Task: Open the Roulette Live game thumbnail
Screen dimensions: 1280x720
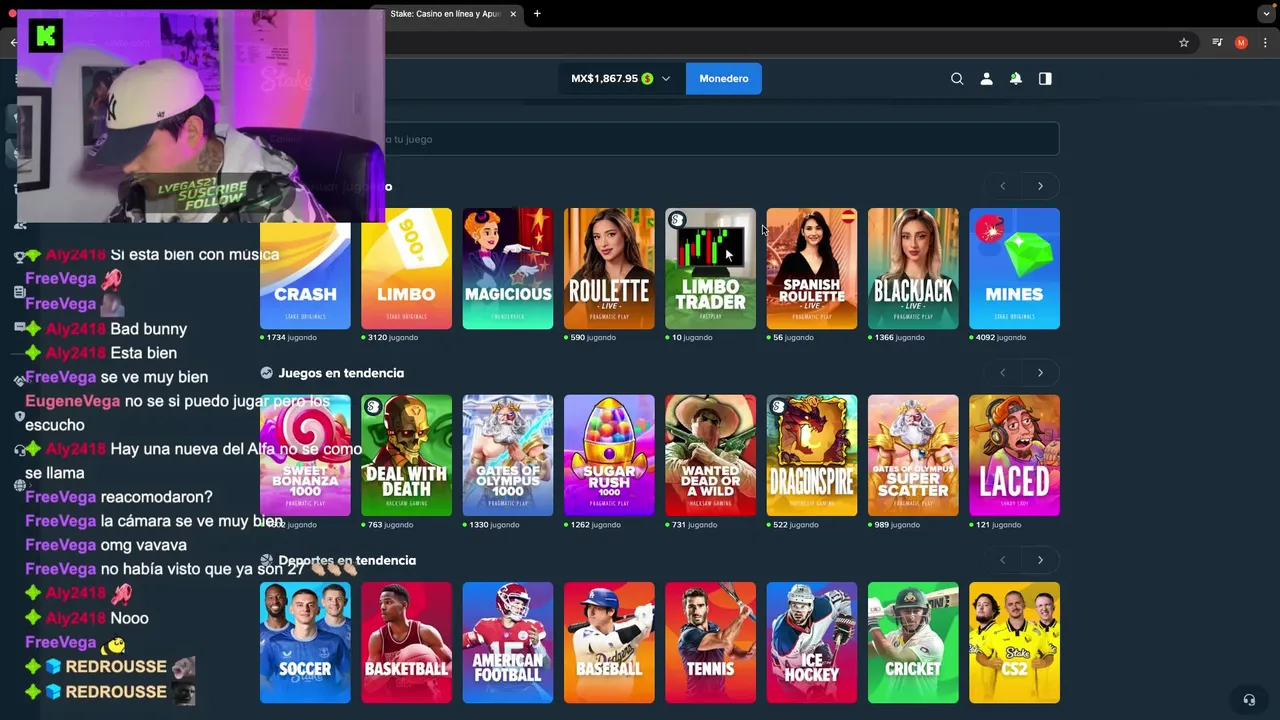Action: click(x=609, y=268)
